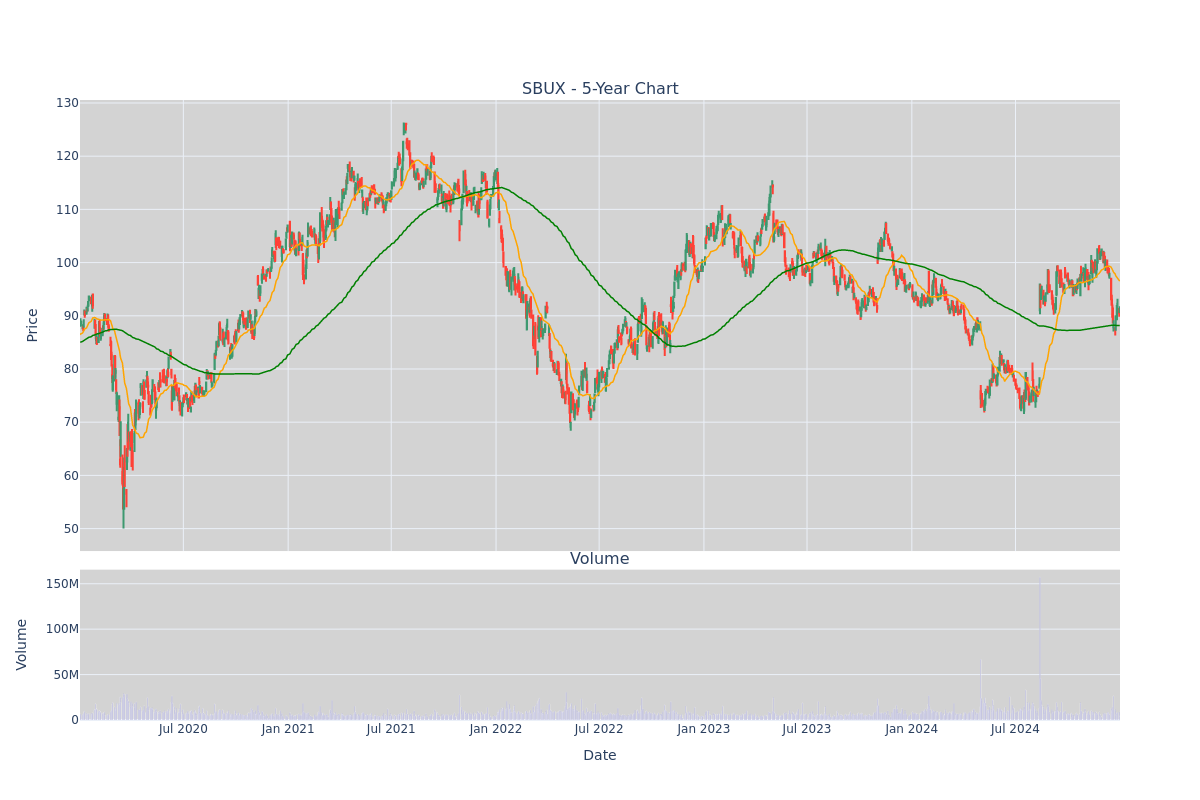Click the 110 price tick label
Image resolution: width=1200 pixels, height=800 pixels.
[x=67, y=209]
